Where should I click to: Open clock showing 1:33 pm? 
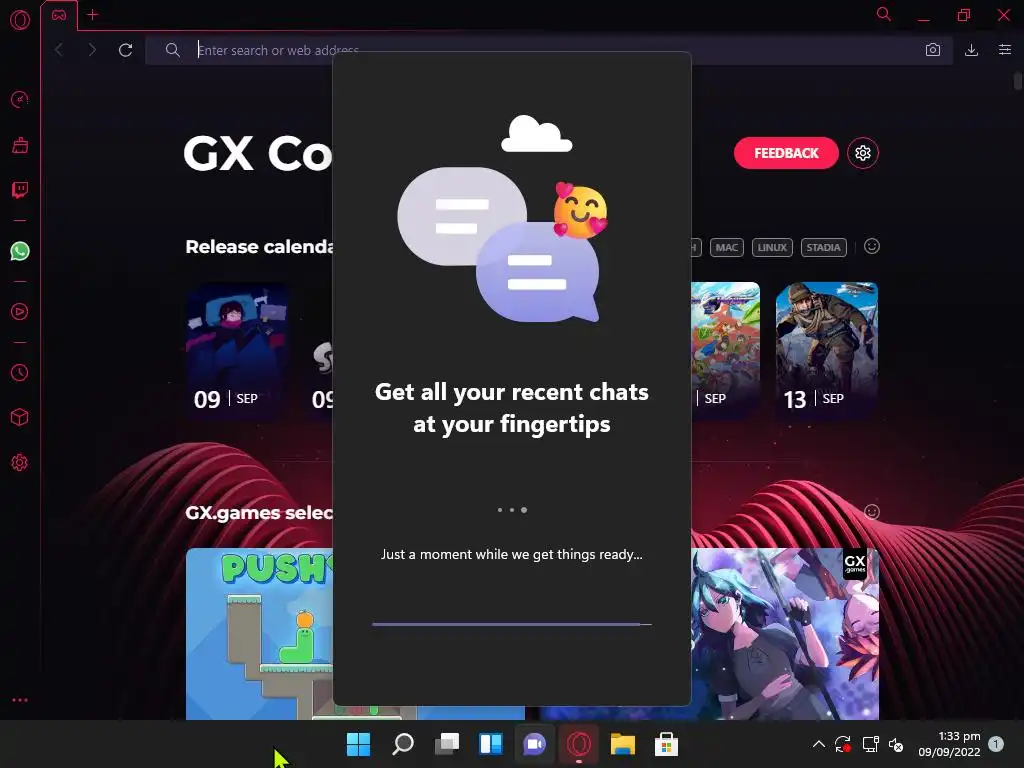click(x=950, y=744)
